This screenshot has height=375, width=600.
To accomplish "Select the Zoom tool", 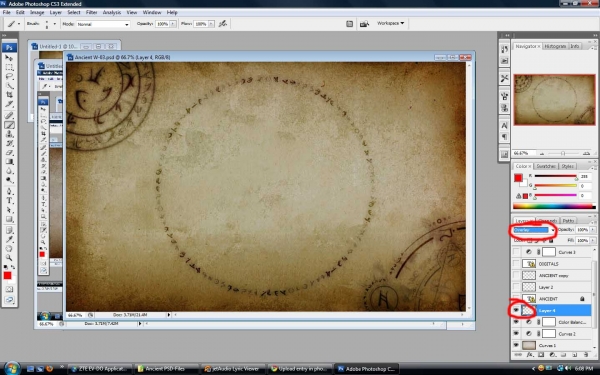I will click(x=9, y=258).
